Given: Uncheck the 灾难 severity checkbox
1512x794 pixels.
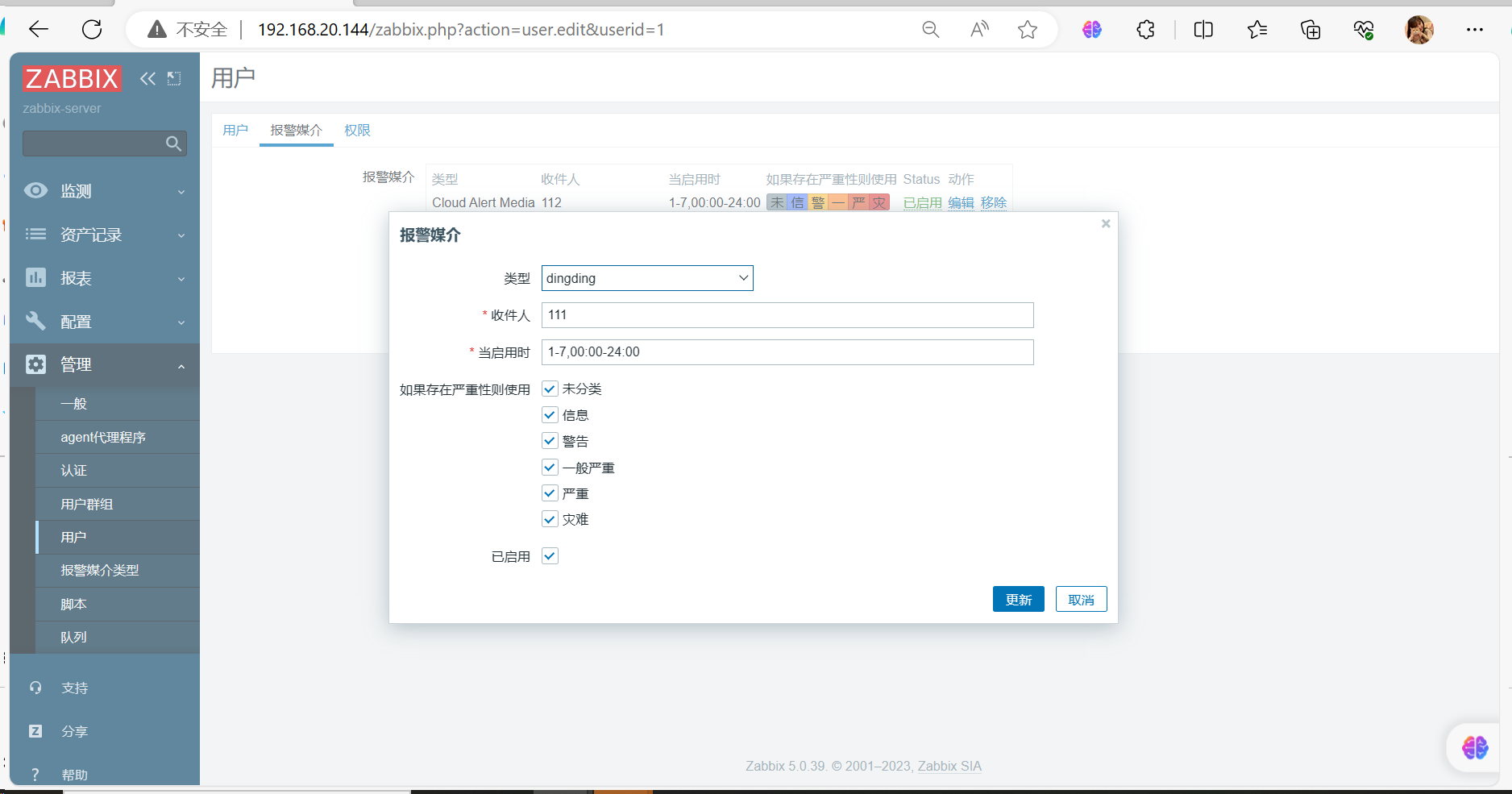Looking at the screenshot, I should [550, 519].
